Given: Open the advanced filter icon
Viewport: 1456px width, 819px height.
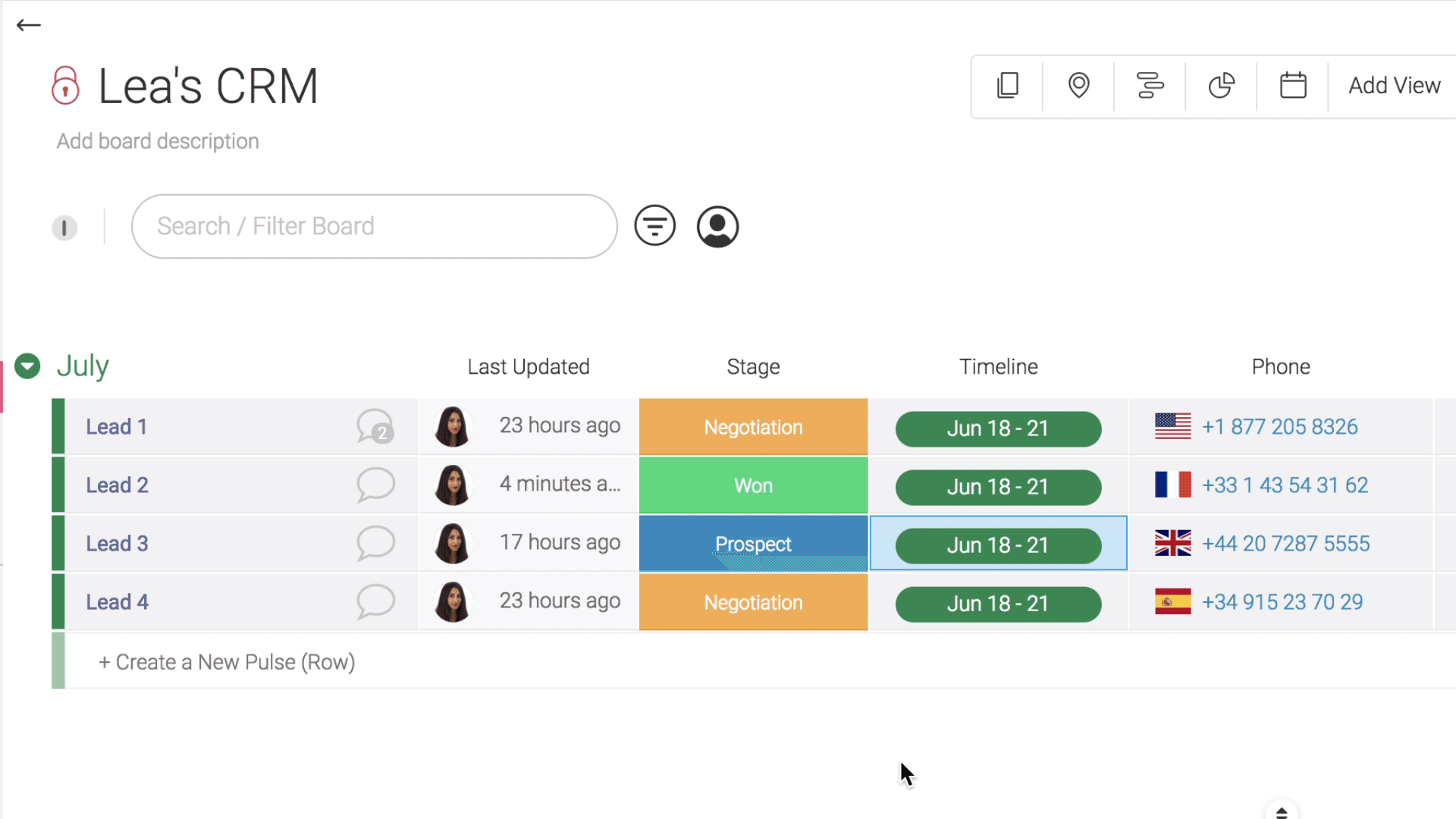Looking at the screenshot, I should pos(655,226).
